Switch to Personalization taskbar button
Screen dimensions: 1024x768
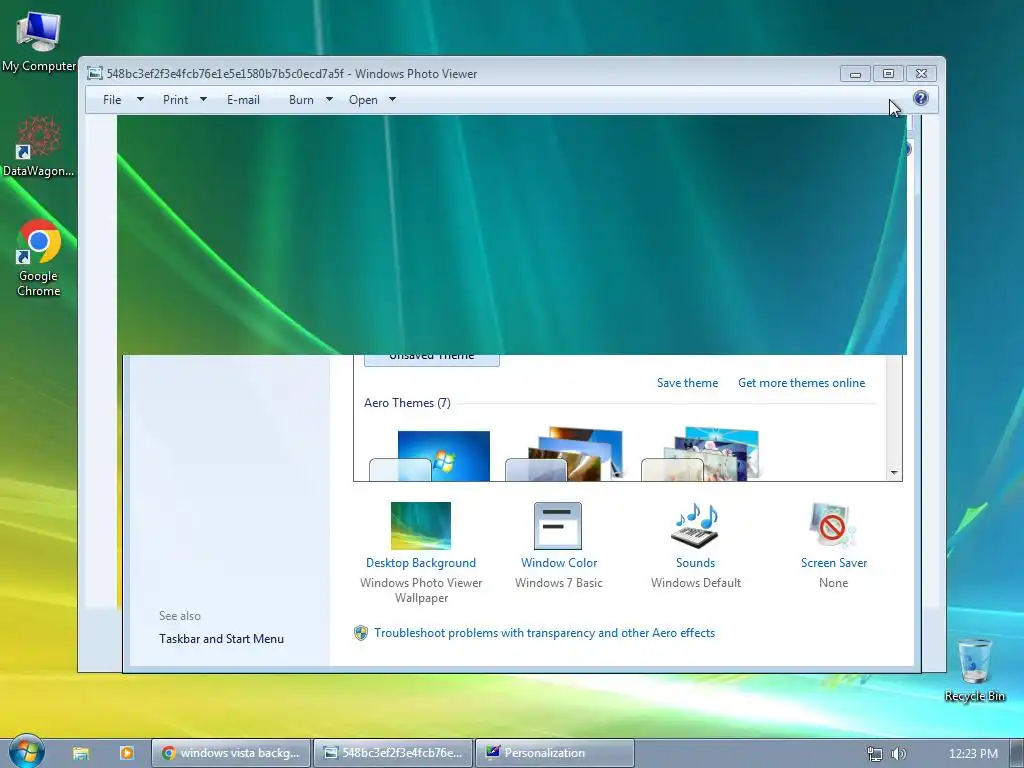point(555,753)
